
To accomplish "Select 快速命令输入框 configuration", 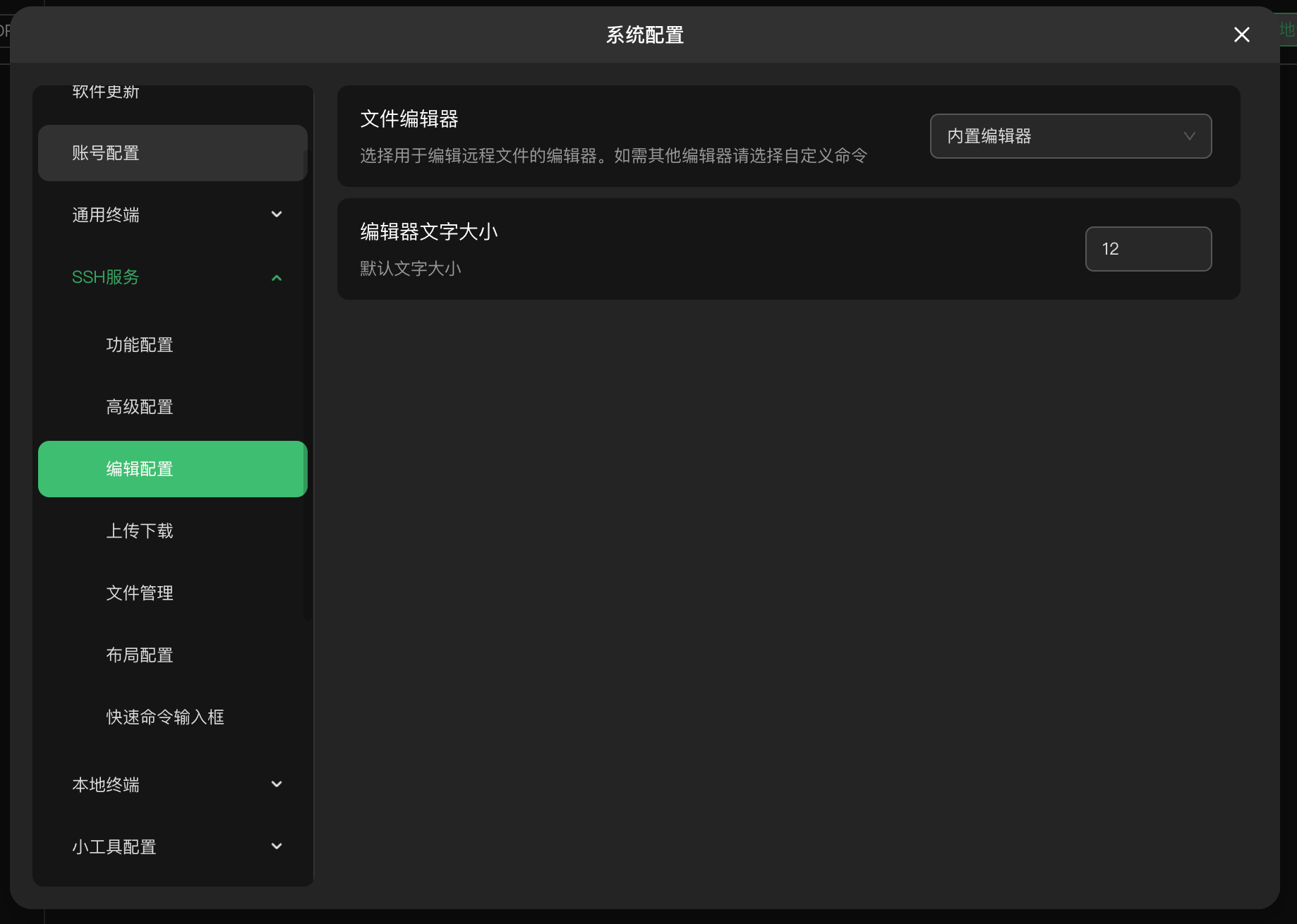I will click(173, 717).
